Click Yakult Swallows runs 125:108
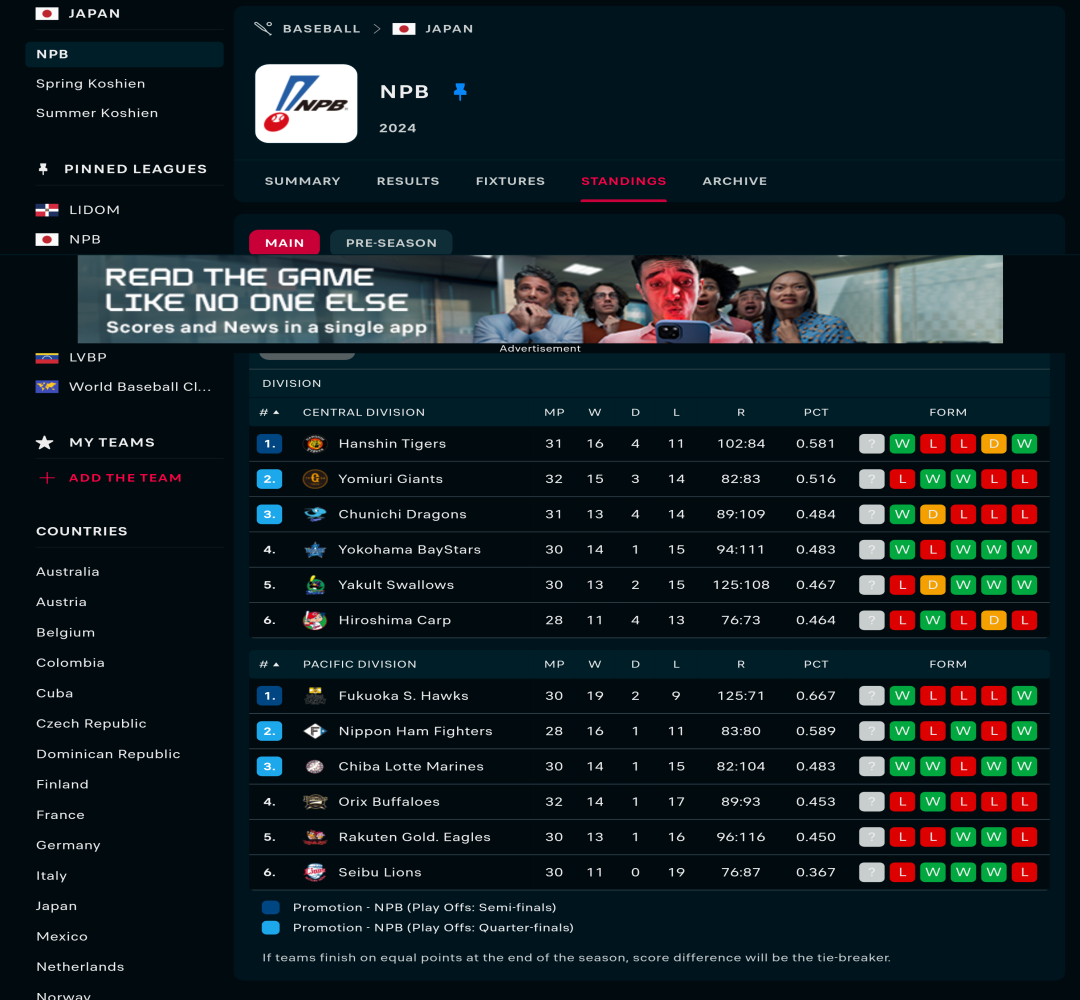This screenshot has height=1000, width=1080. pyautogui.click(x=741, y=585)
